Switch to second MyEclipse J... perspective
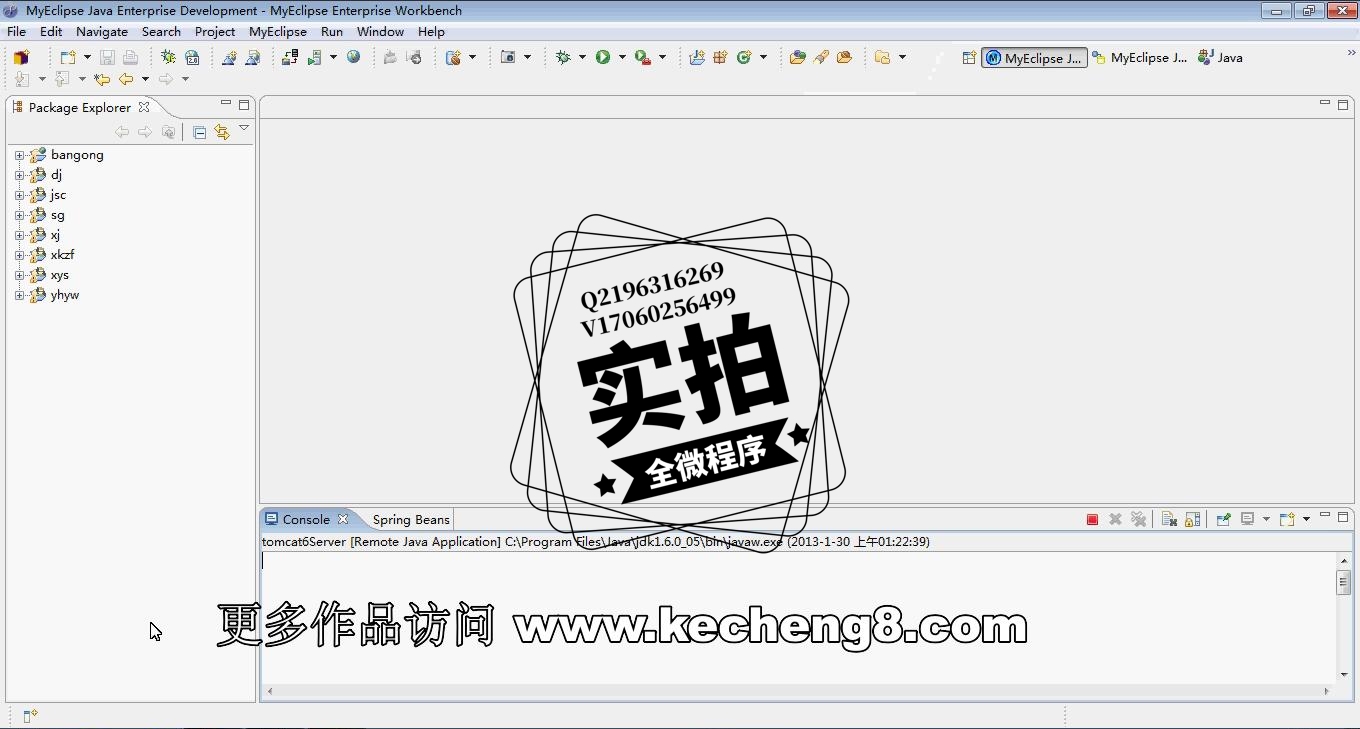This screenshot has height=729, width=1360. pyautogui.click(x=1139, y=58)
